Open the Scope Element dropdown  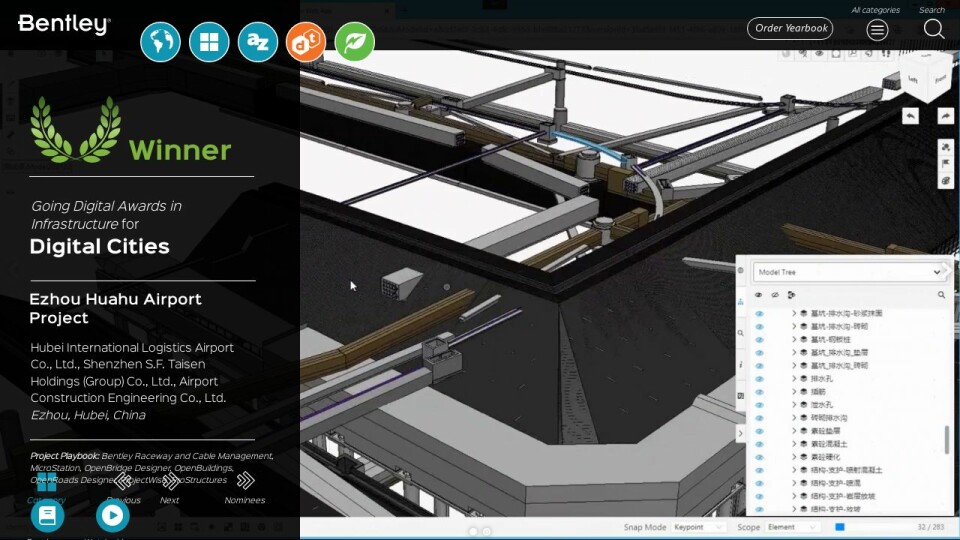tap(793, 527)
